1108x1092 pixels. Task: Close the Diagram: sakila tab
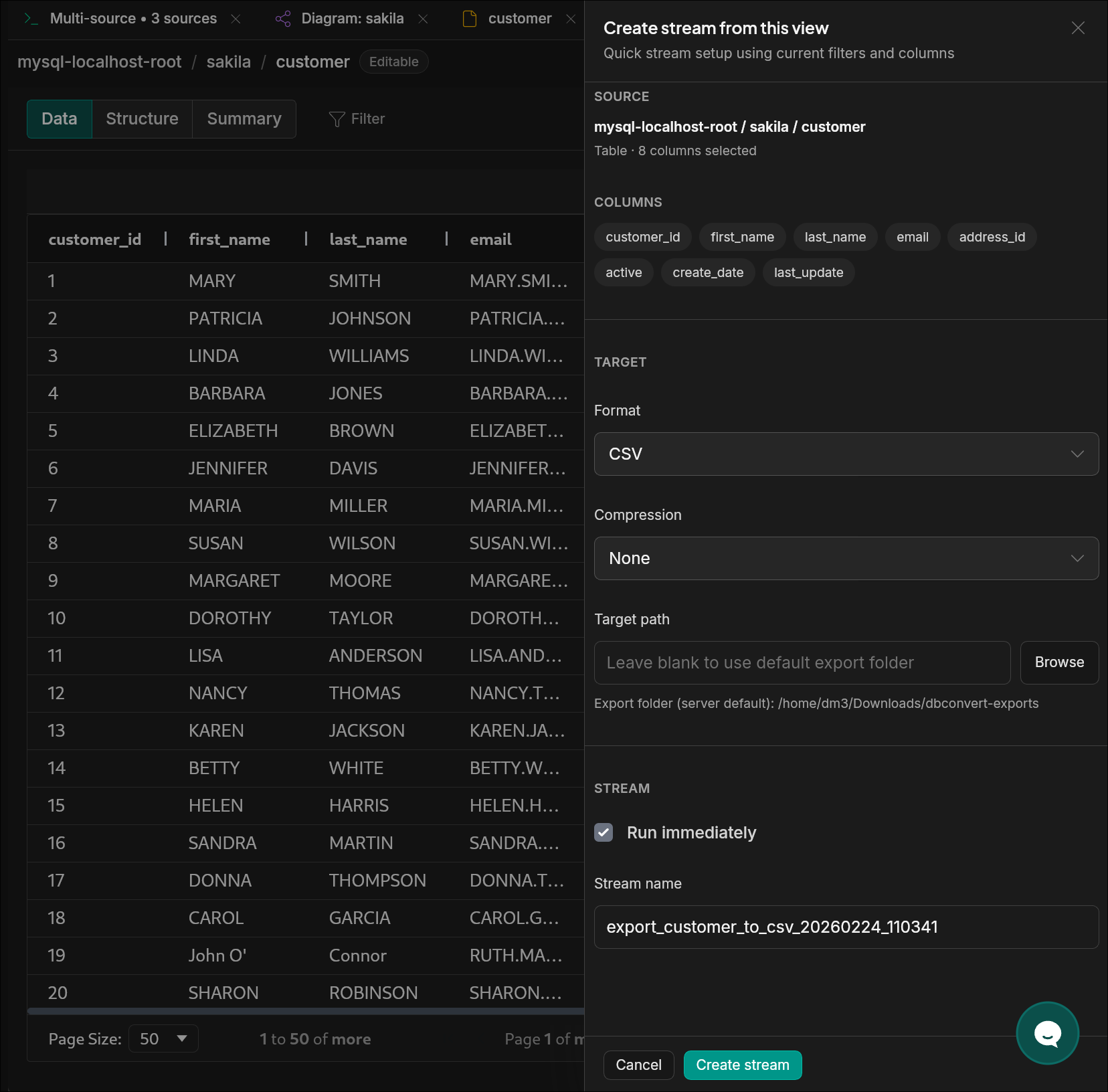pos(423,19)
